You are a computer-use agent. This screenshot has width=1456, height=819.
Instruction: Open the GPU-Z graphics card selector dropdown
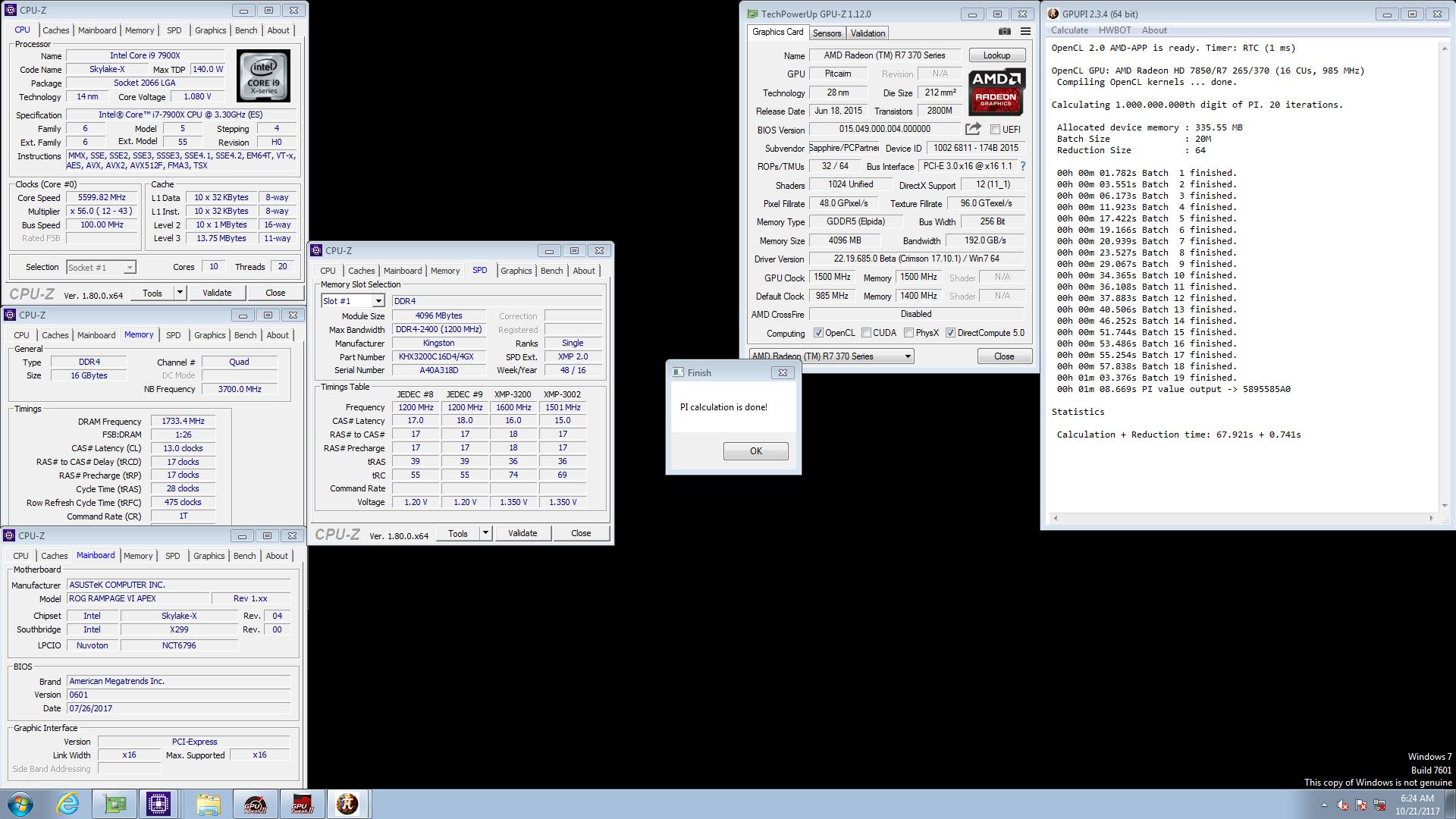click(831, 356)
